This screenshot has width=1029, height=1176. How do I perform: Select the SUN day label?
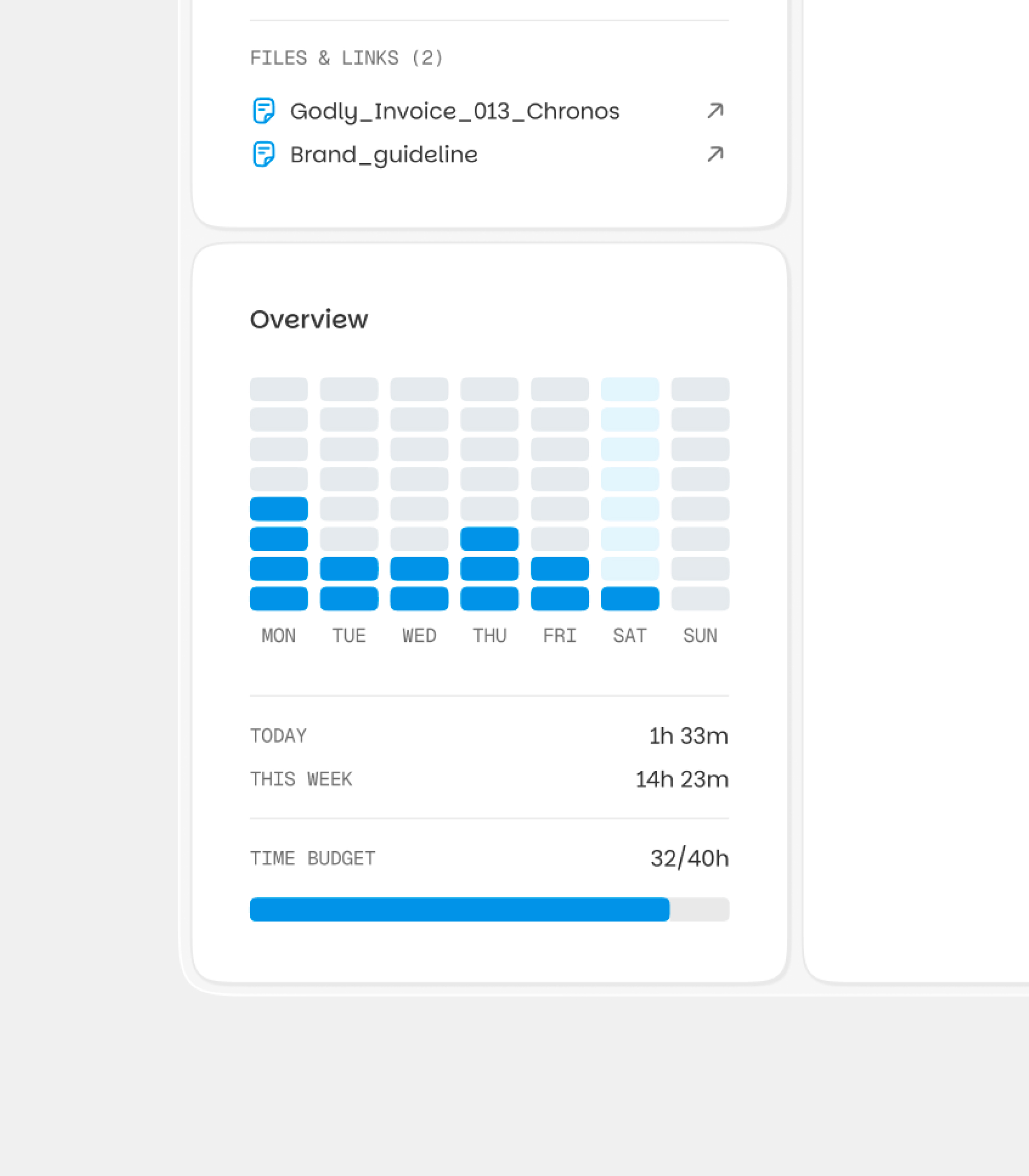point(700,636)
